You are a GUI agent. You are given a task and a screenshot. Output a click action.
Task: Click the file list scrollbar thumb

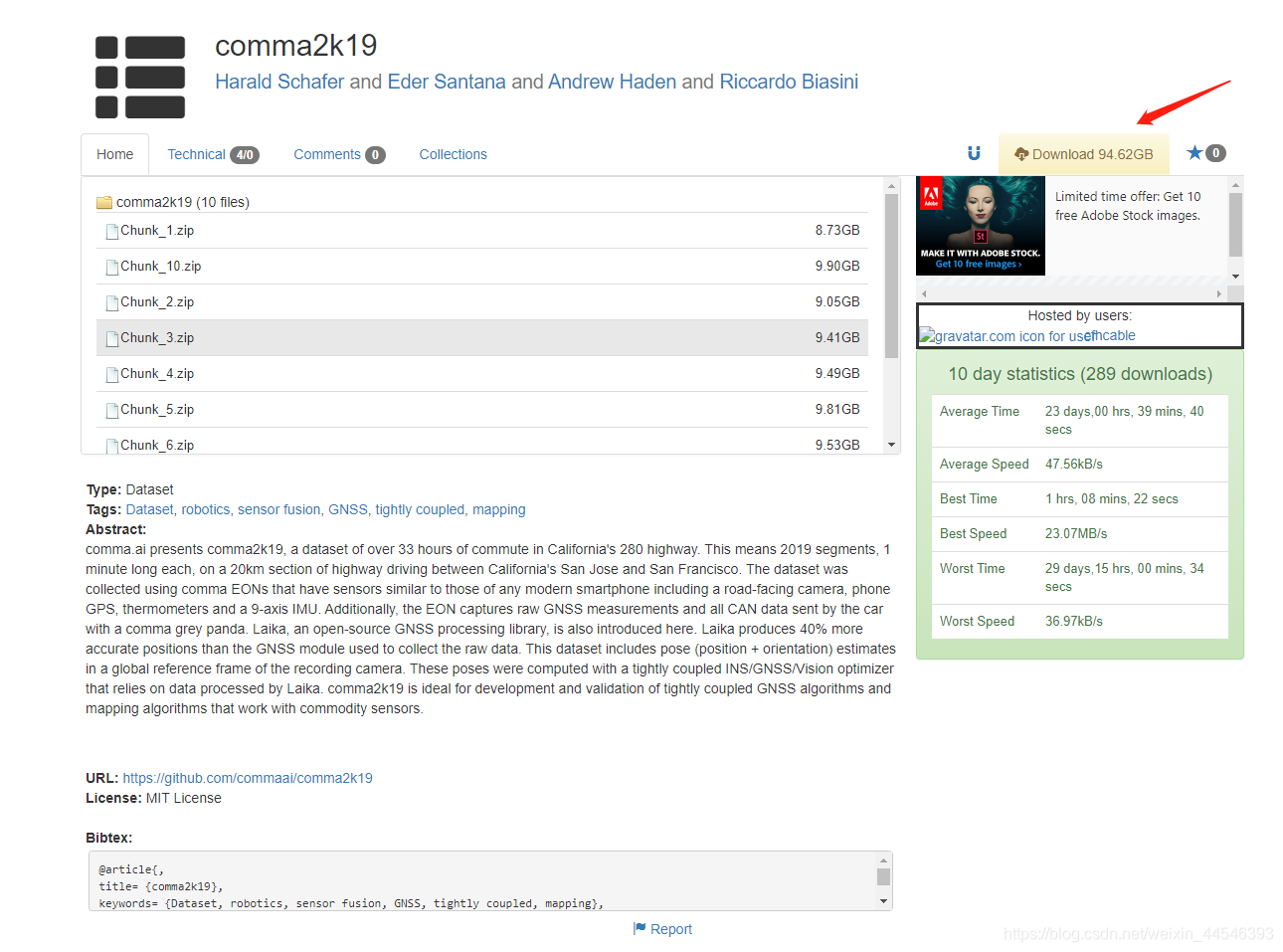(x=891, y=275)
